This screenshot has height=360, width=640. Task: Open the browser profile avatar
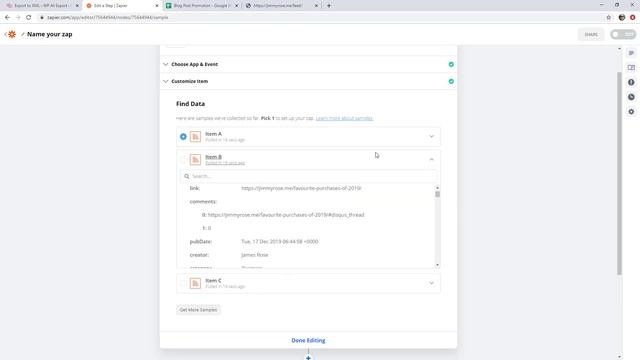(622, 18)
